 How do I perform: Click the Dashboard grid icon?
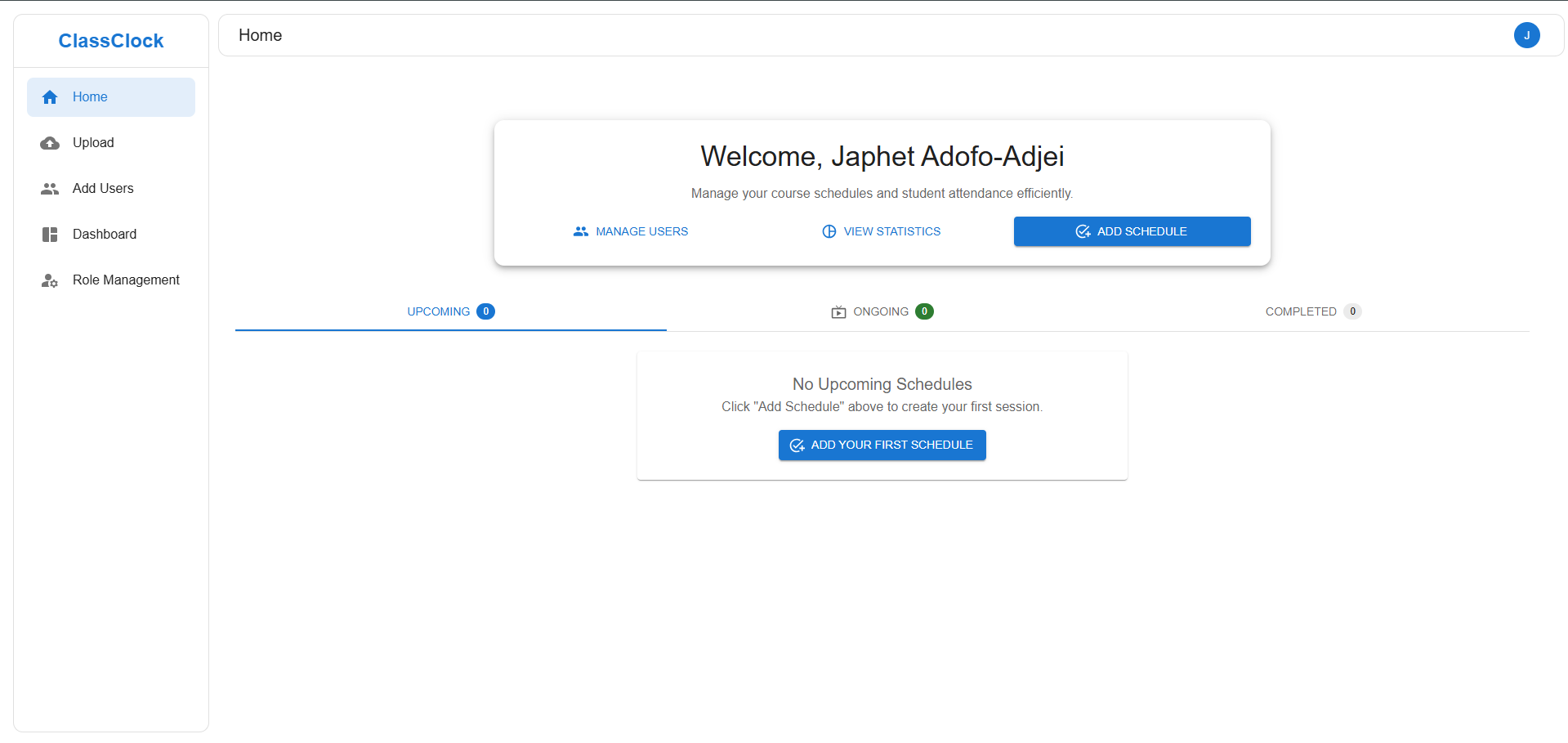(x=50, y=235)
